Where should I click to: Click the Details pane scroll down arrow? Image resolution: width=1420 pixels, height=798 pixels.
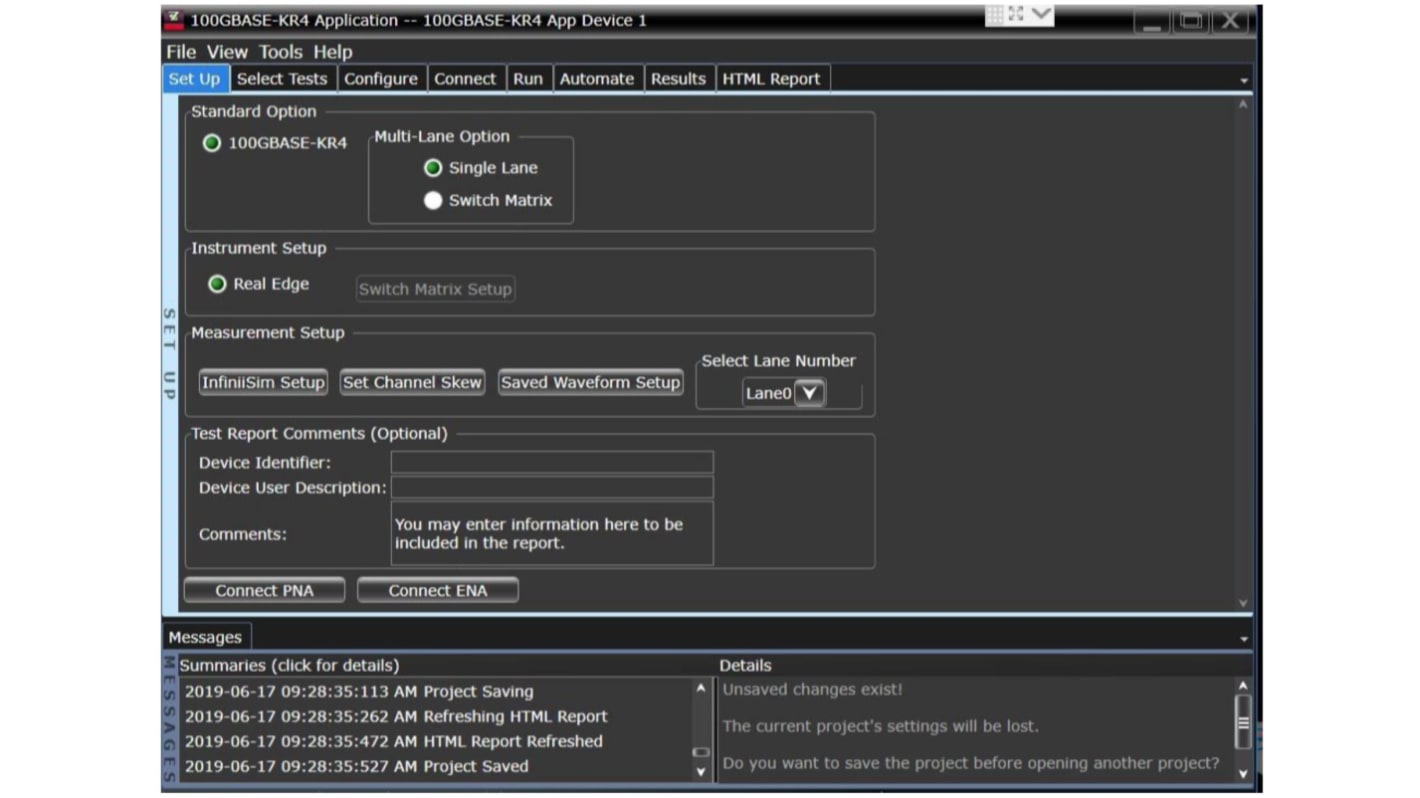tap(1243, 773)
